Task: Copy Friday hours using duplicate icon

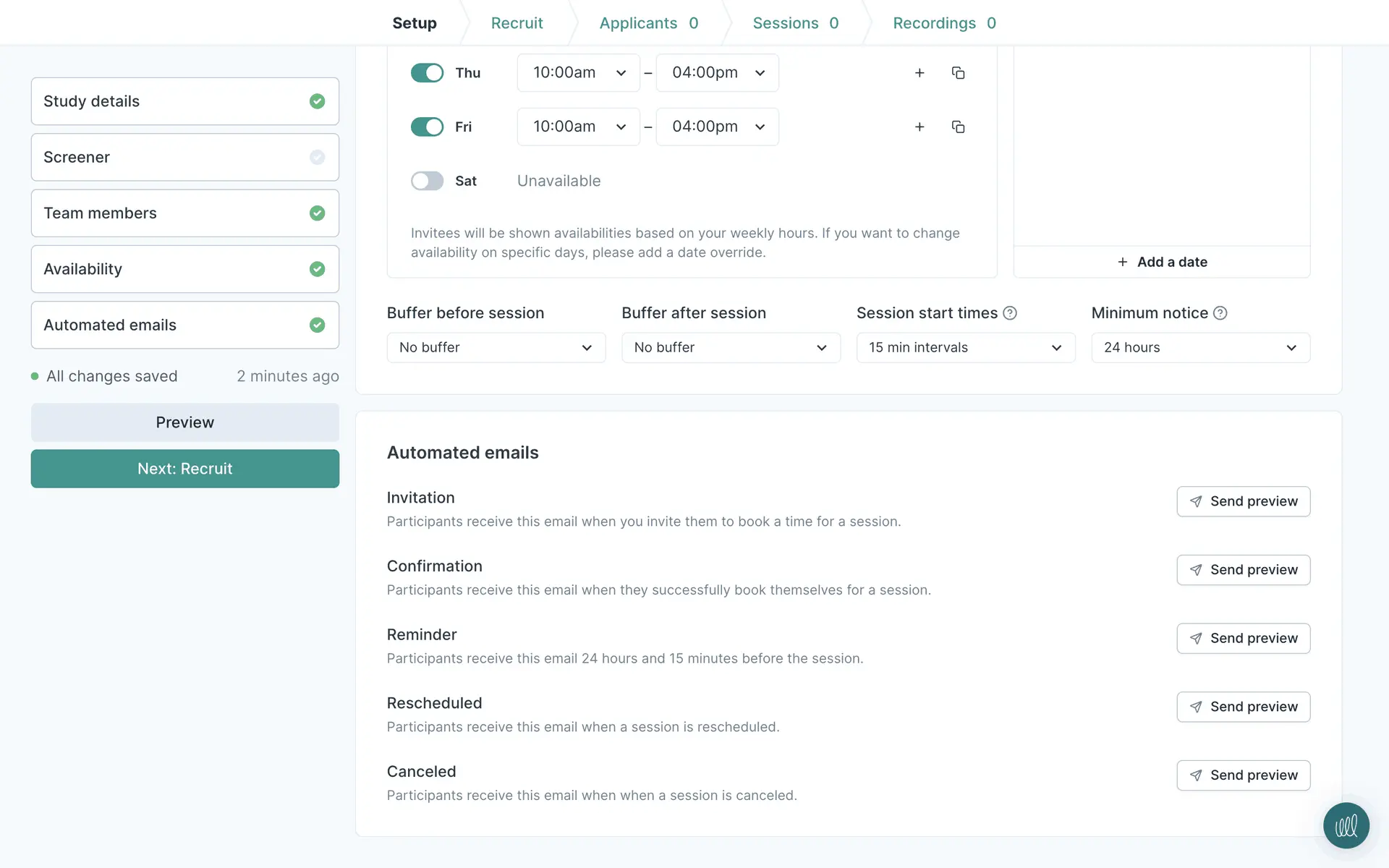Action: 958,127
